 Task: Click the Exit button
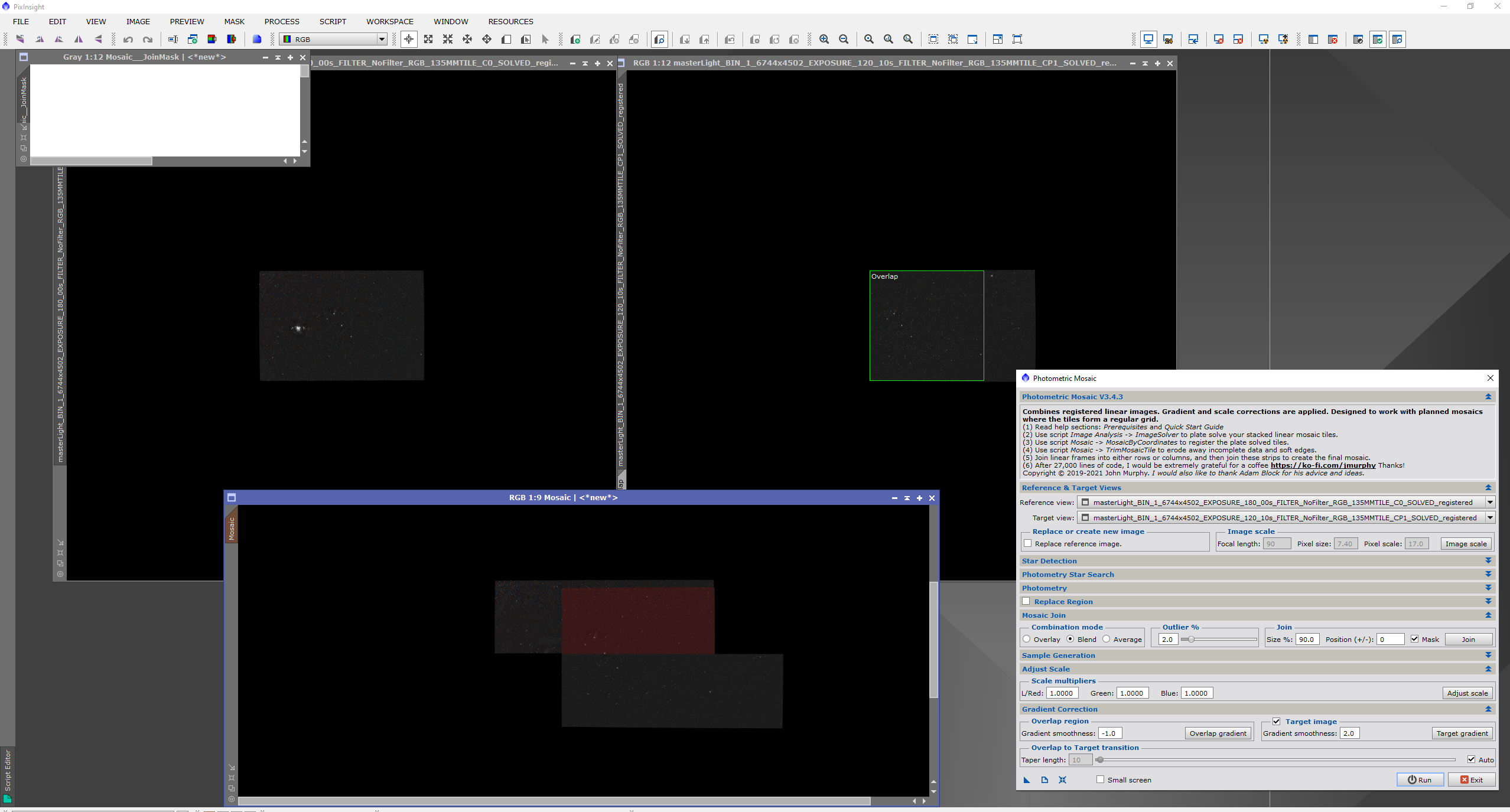[x=1472, y=780]
